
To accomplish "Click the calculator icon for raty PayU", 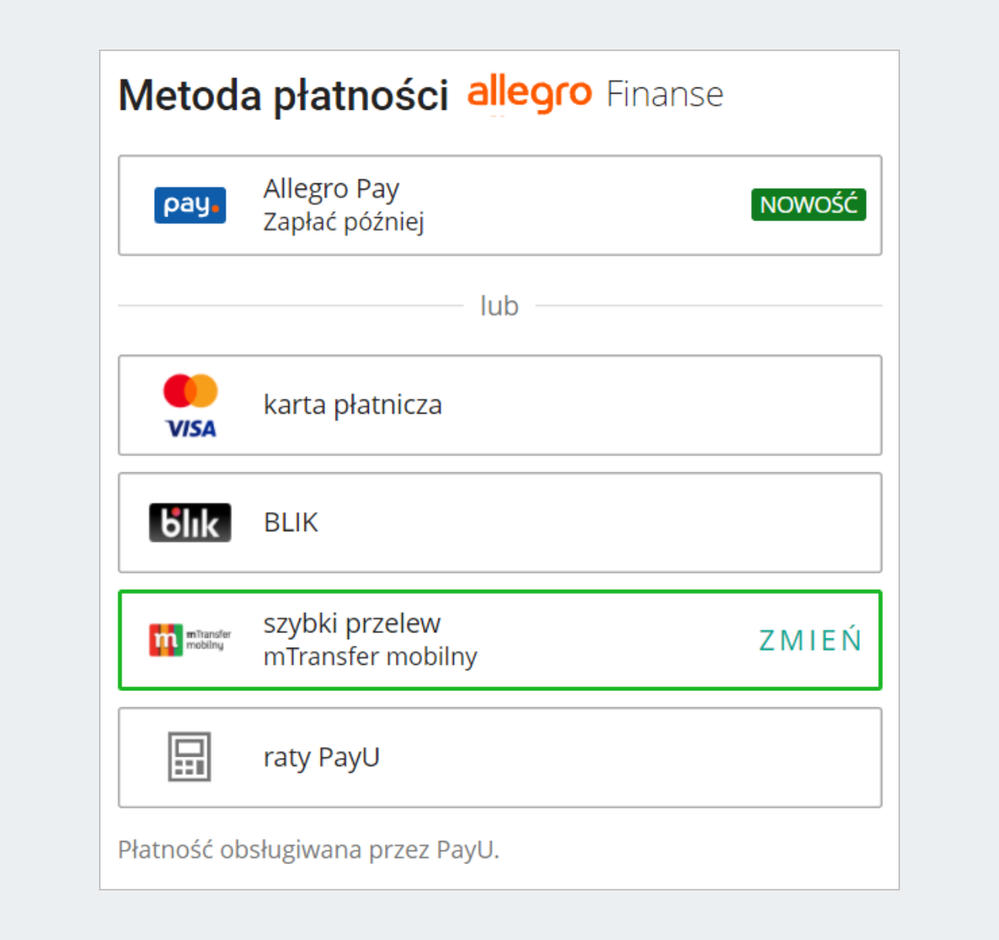I will [189, 756].
